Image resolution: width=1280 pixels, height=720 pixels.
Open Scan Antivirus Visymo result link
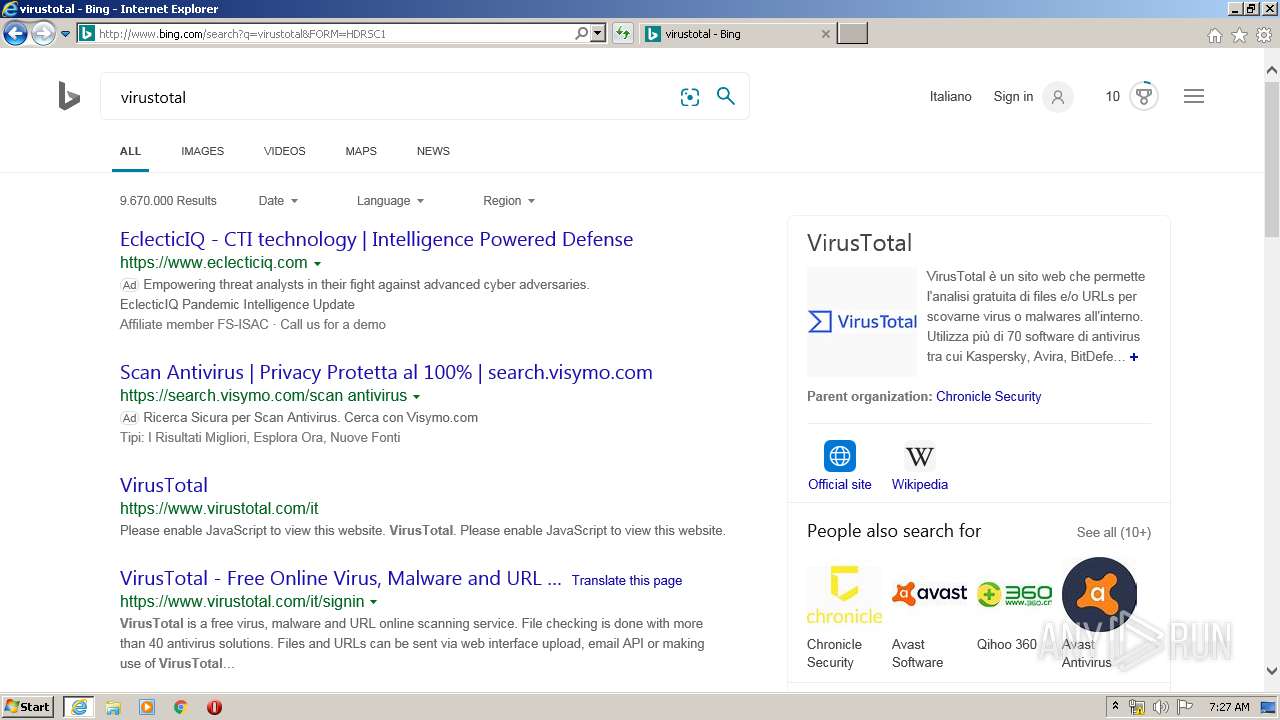tap(386, 372)
